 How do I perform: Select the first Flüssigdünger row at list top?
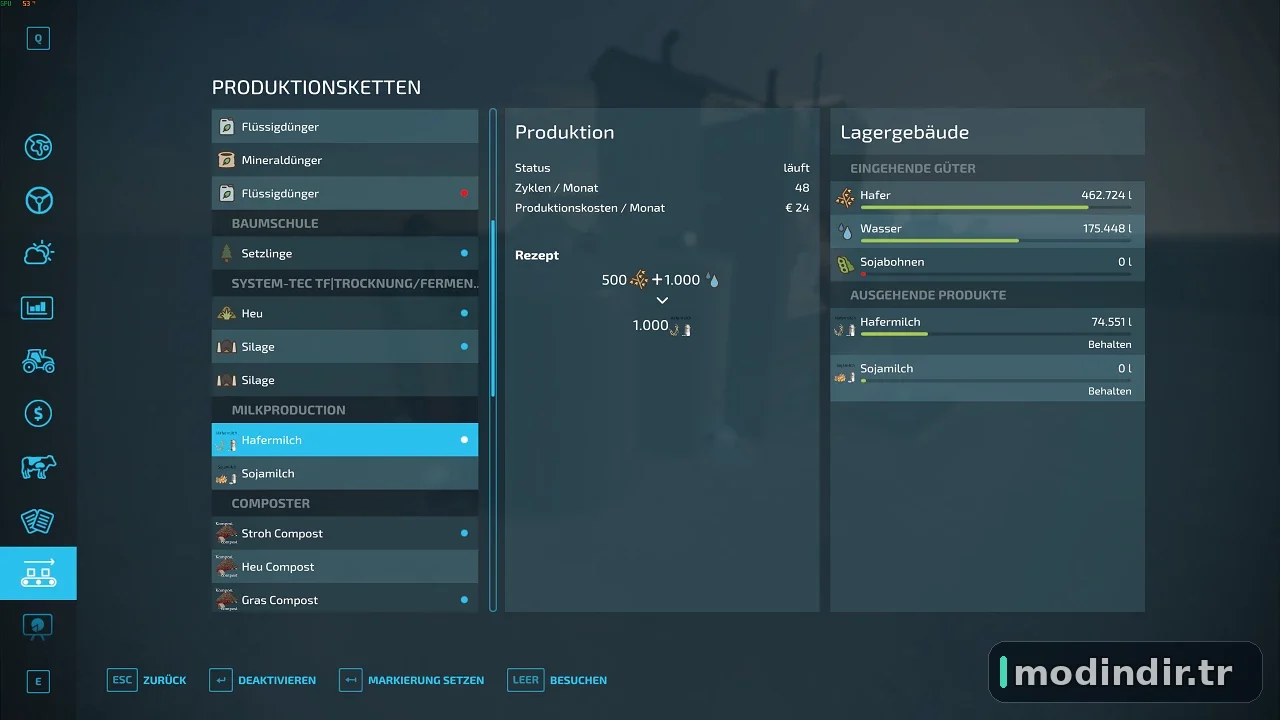345,127
